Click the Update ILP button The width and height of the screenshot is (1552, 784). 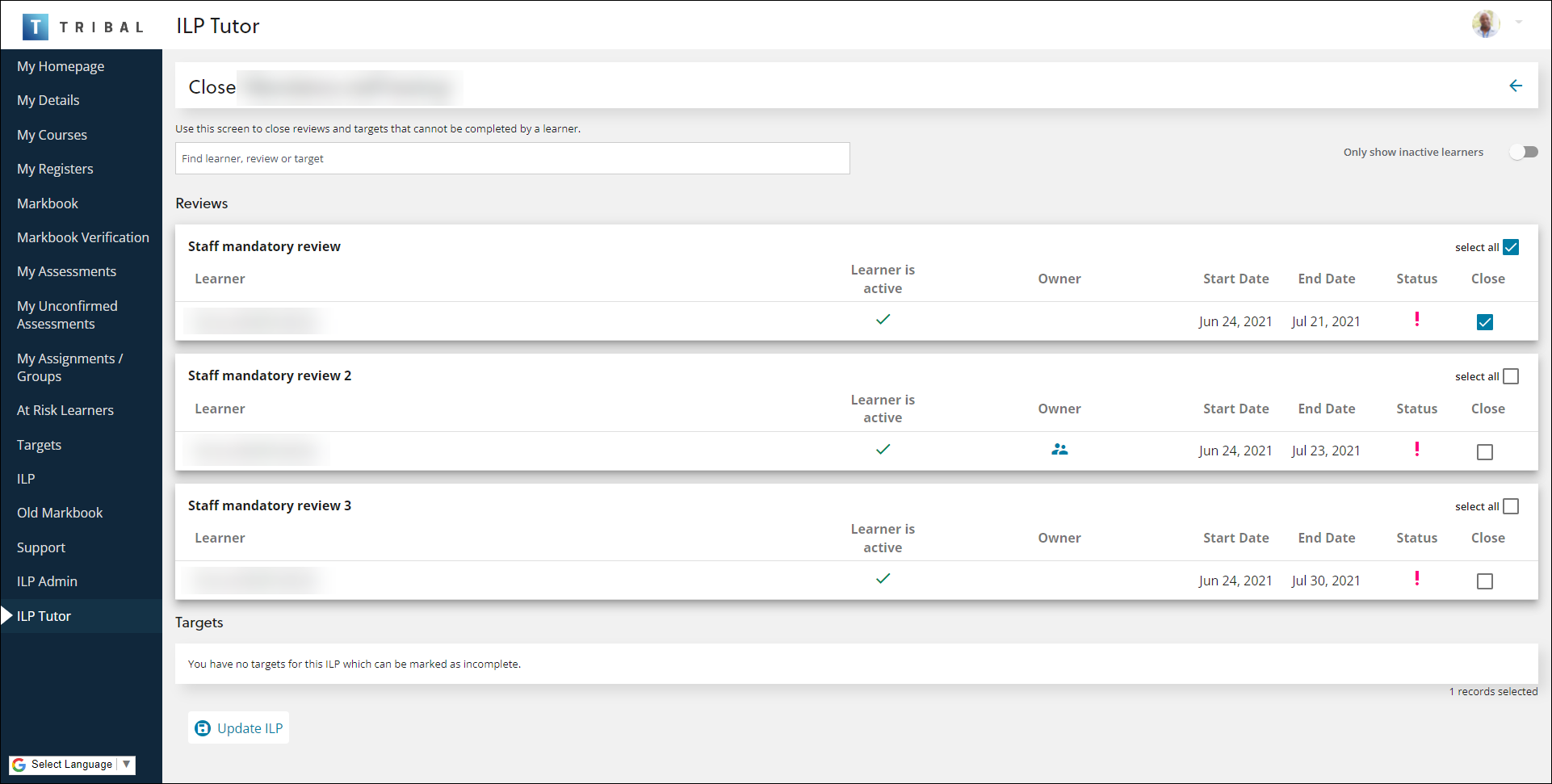coord(239,728)
